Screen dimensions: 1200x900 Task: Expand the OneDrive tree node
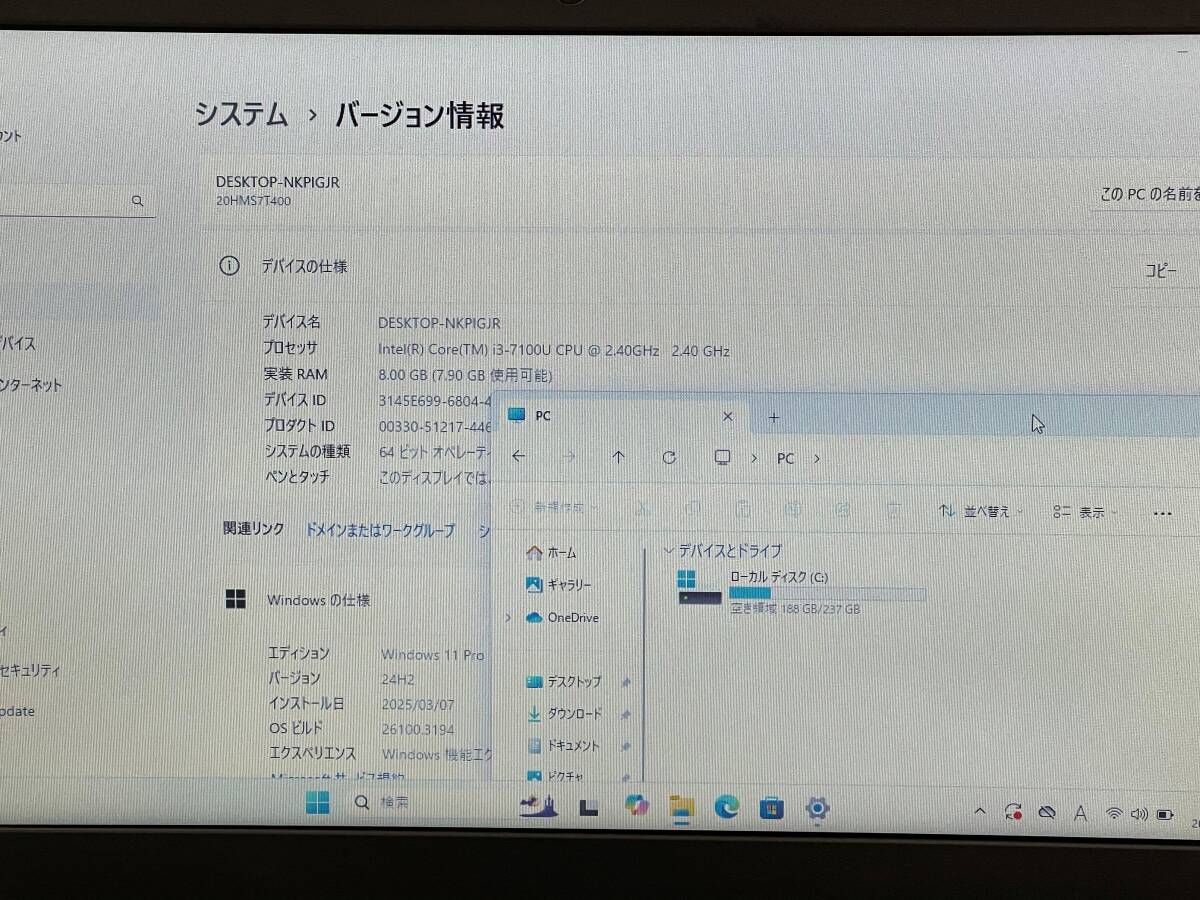pyautogui.click(x=508, y=618)
